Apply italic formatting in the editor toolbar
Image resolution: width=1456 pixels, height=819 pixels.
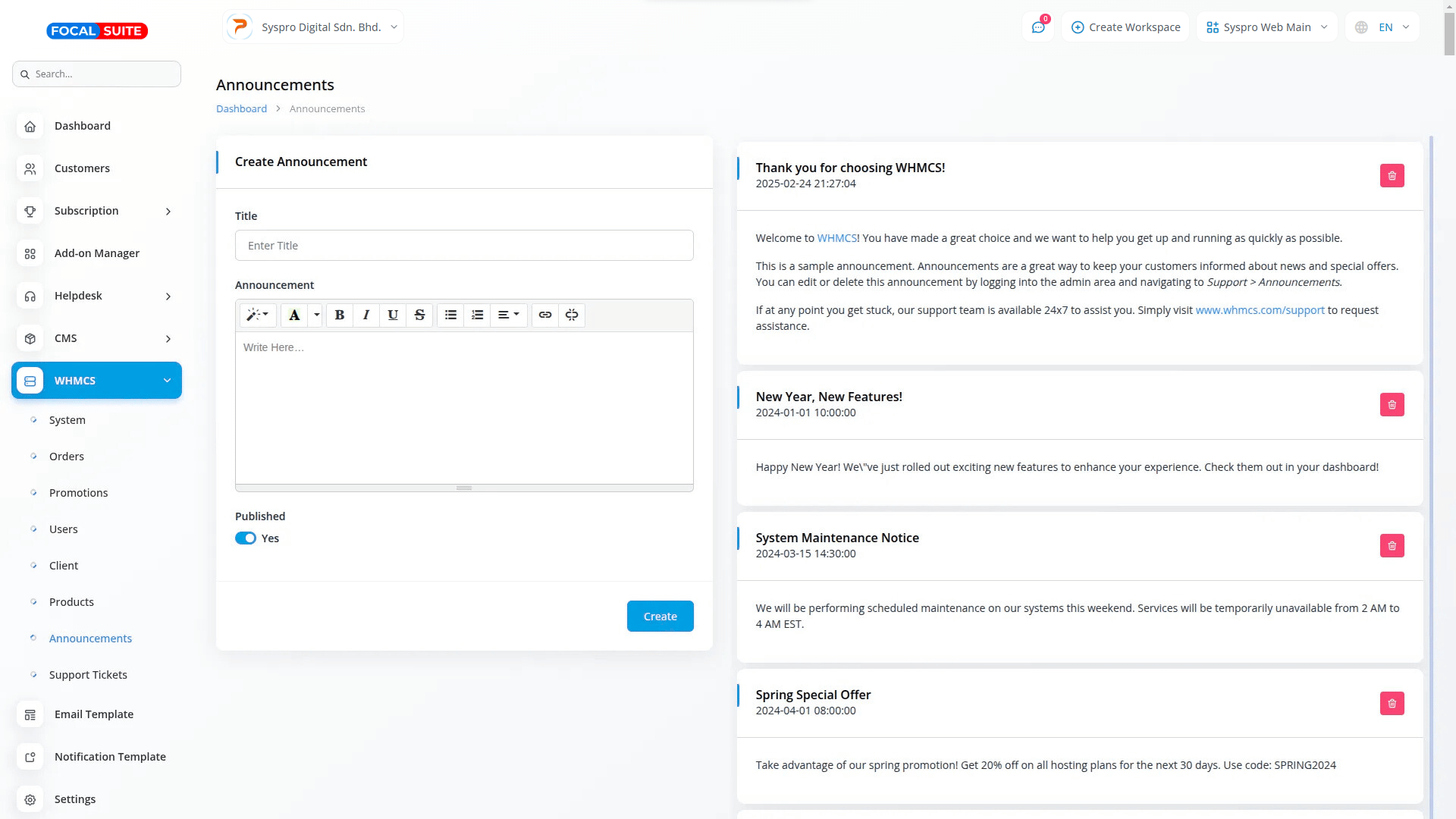click(366, 315)
